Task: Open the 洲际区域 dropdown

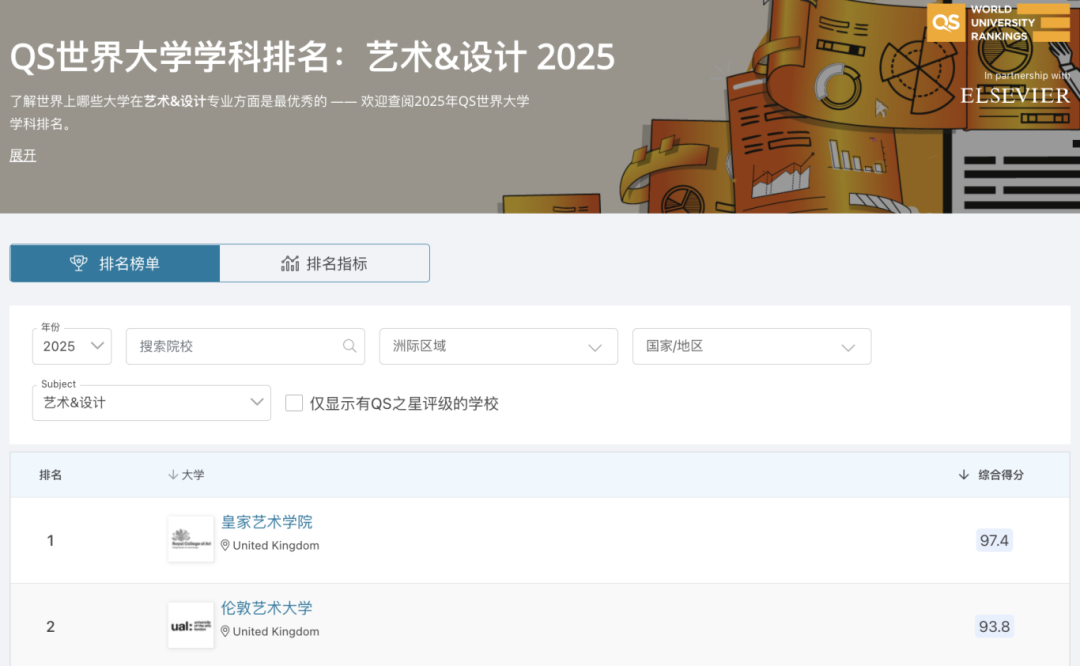Action: pos(498,346)
